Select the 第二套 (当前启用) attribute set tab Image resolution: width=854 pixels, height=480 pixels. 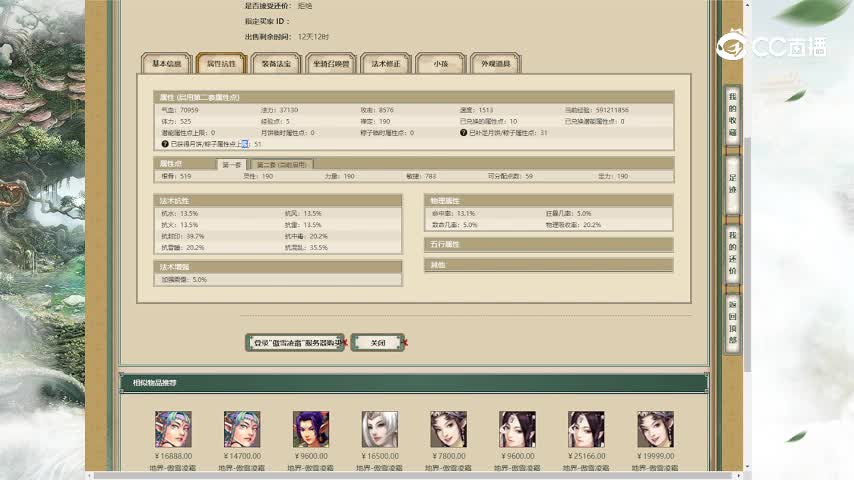(x=282, y=164)
